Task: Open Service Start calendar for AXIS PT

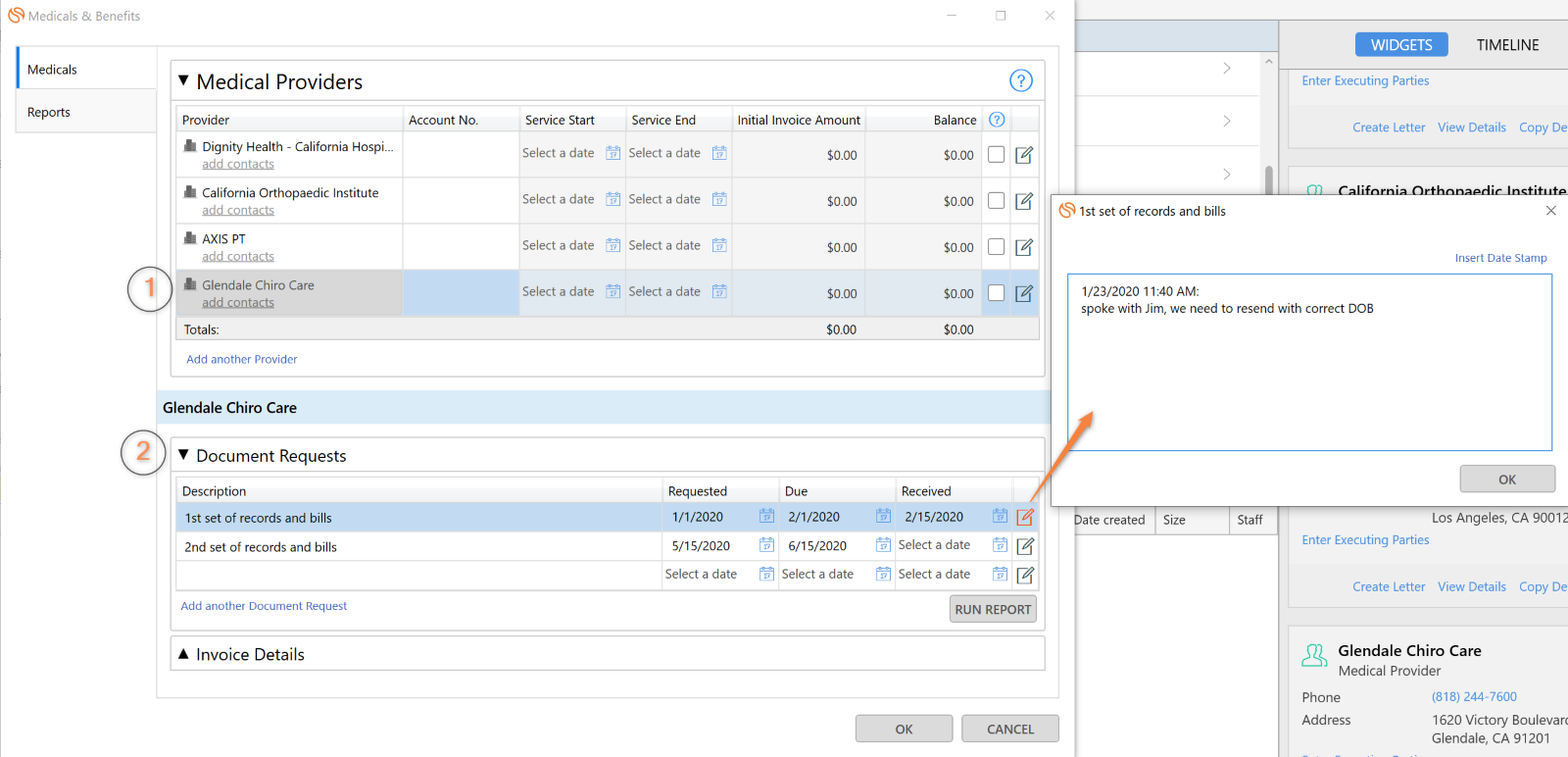Action: pyautogui.click(x=612, y=245)
